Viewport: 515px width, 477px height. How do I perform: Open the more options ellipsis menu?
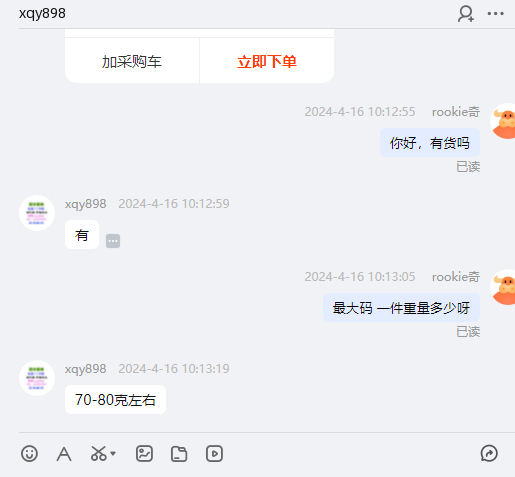point(496,14)
